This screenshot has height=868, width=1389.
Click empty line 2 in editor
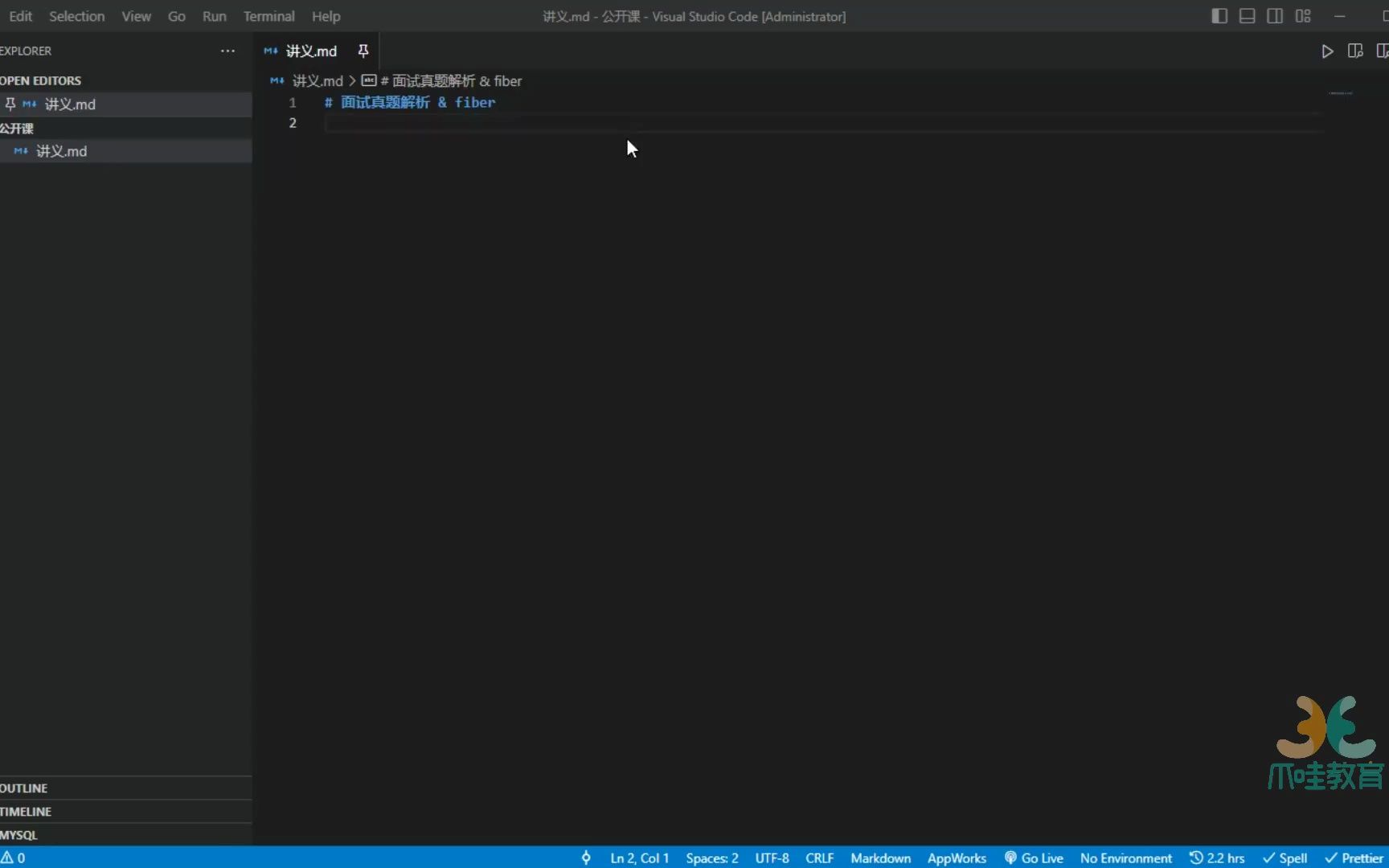824,123
